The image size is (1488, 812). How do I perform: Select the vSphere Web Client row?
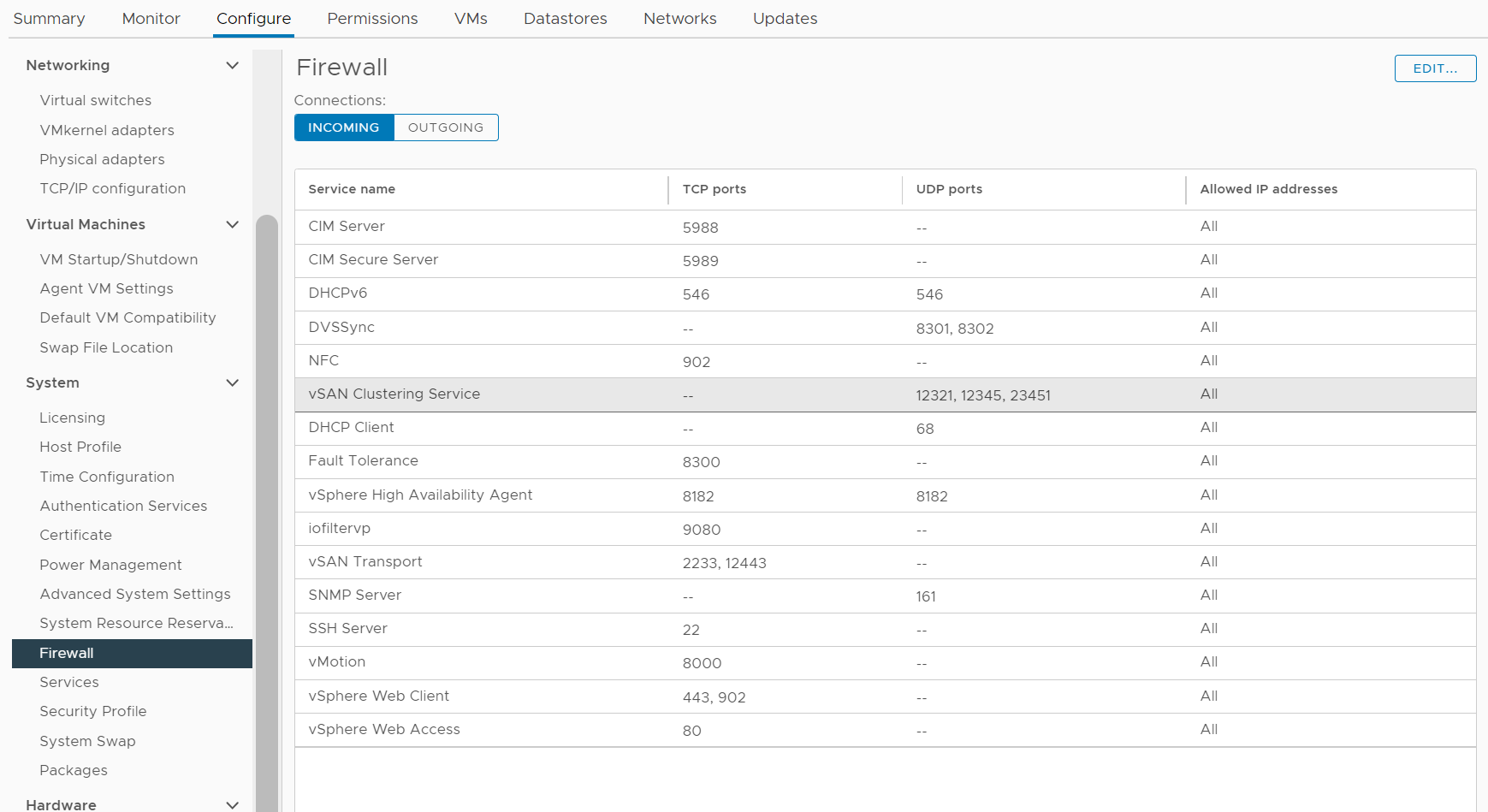[885, 696]
